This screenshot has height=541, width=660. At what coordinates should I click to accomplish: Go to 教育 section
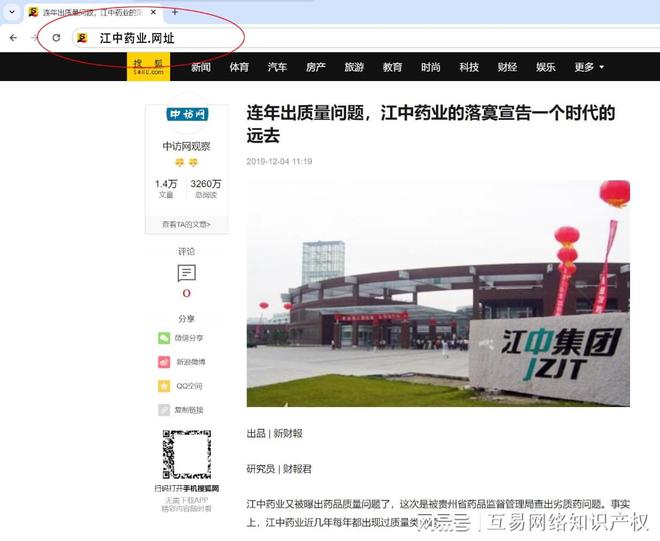tap(392, 67)
